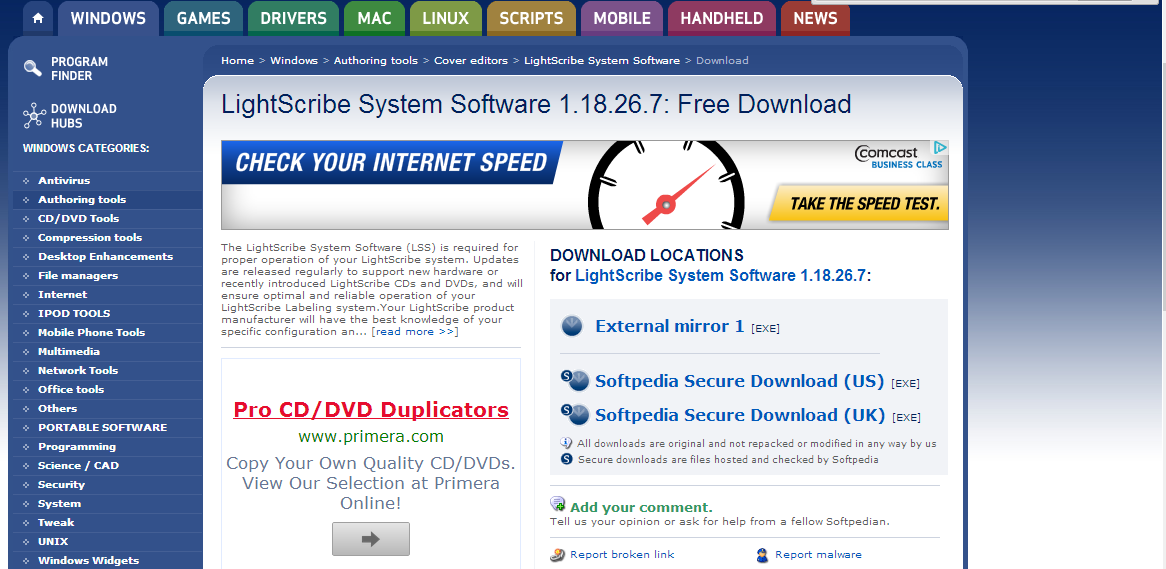The width and height of the screenshot is (1166, 569).
Task: Click External mirror 1 download link
Action: tap(669, 326)
